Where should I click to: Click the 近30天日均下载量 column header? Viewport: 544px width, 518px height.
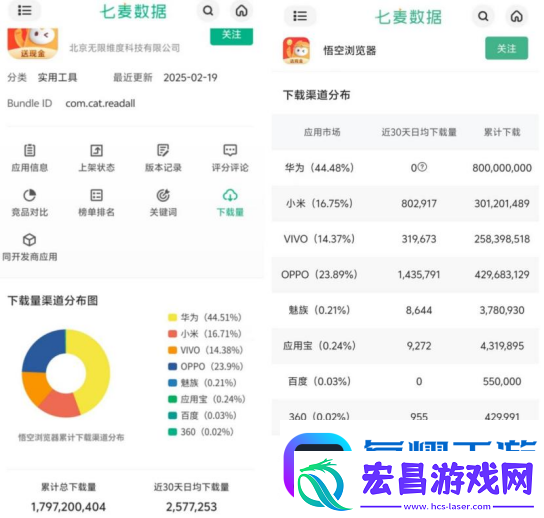click(x=419, y=132)
